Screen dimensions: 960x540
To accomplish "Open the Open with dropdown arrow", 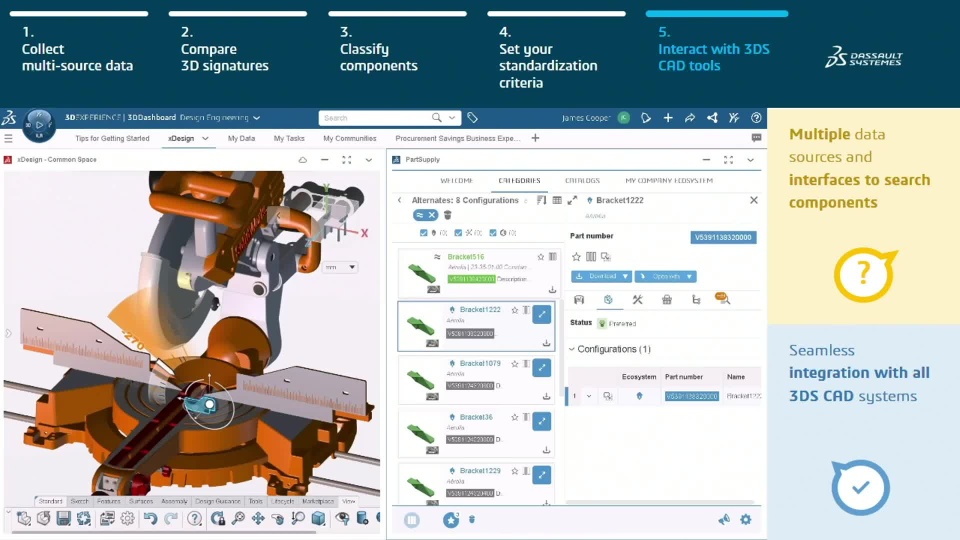I will tap(689, 277).
